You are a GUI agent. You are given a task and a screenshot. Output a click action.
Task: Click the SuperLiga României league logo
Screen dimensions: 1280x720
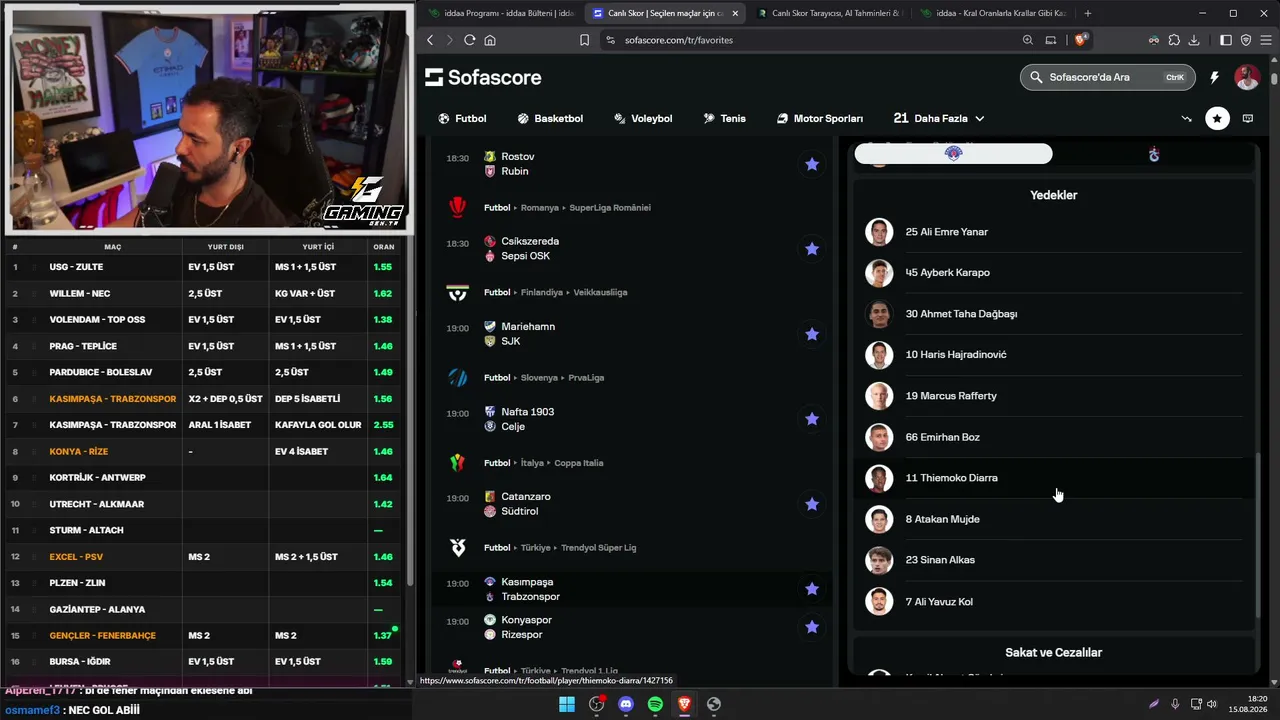pos(457,207)
